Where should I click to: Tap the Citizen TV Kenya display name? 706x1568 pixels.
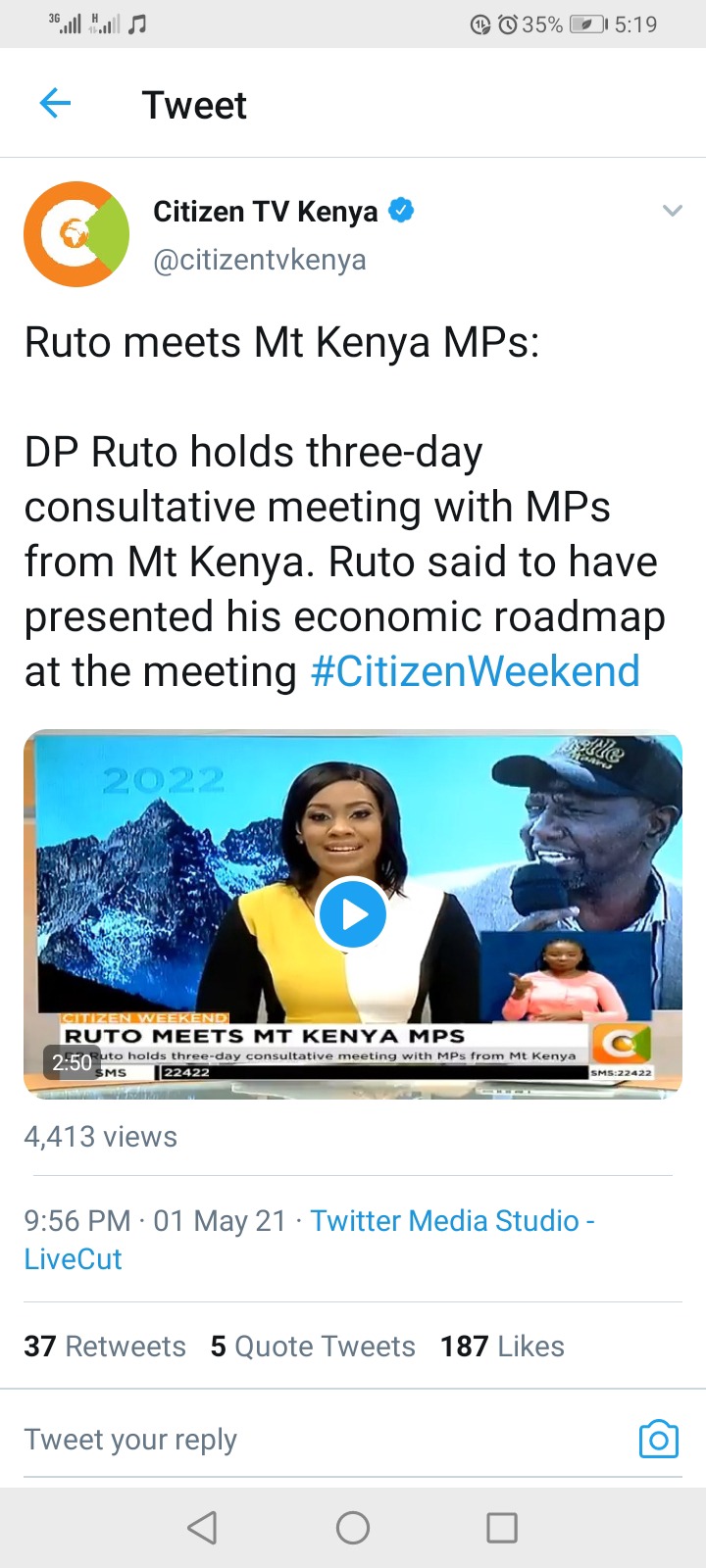pyautogui.click(x=265, y=211)
